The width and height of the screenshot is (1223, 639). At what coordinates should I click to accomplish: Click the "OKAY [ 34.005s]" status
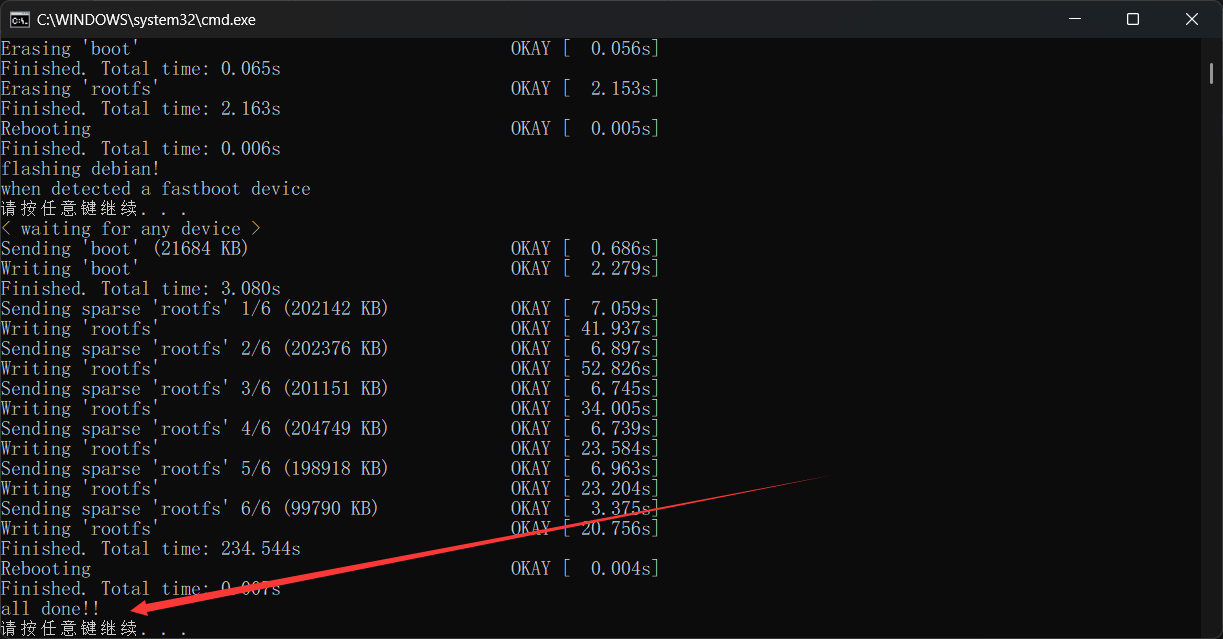585,409
